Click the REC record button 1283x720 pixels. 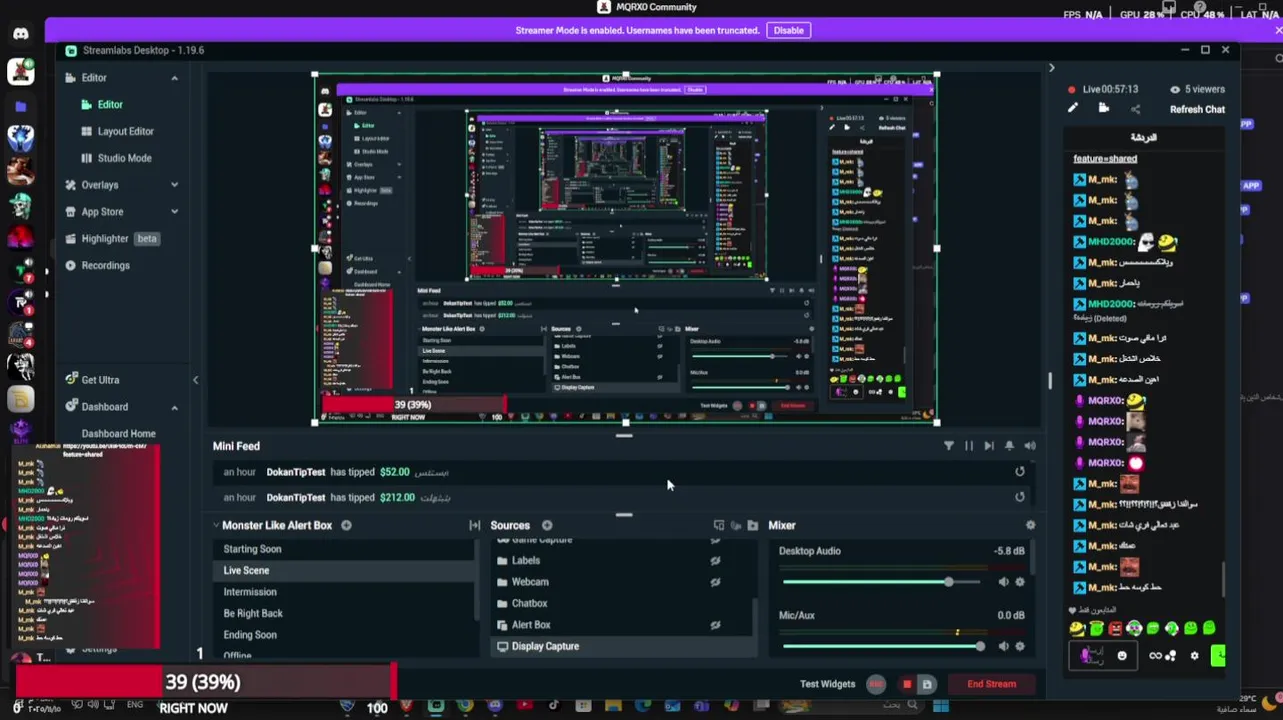(876, 684)
